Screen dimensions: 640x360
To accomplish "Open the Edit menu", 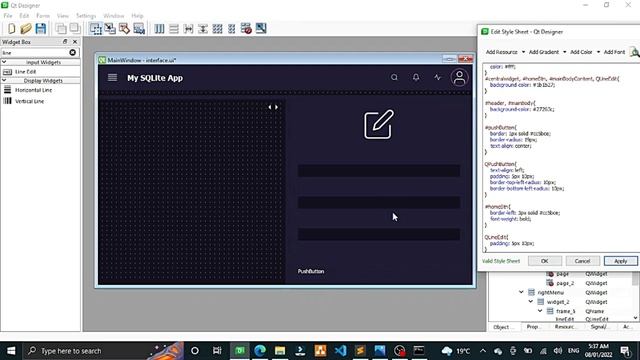I will point(24,16).
